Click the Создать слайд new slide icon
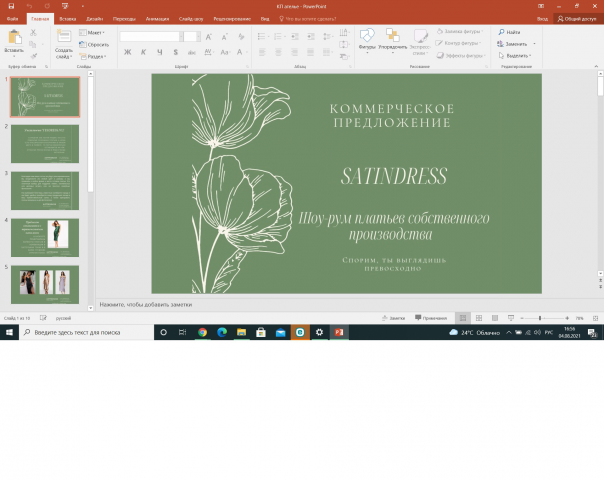604x480 pixels. [64, 37]
